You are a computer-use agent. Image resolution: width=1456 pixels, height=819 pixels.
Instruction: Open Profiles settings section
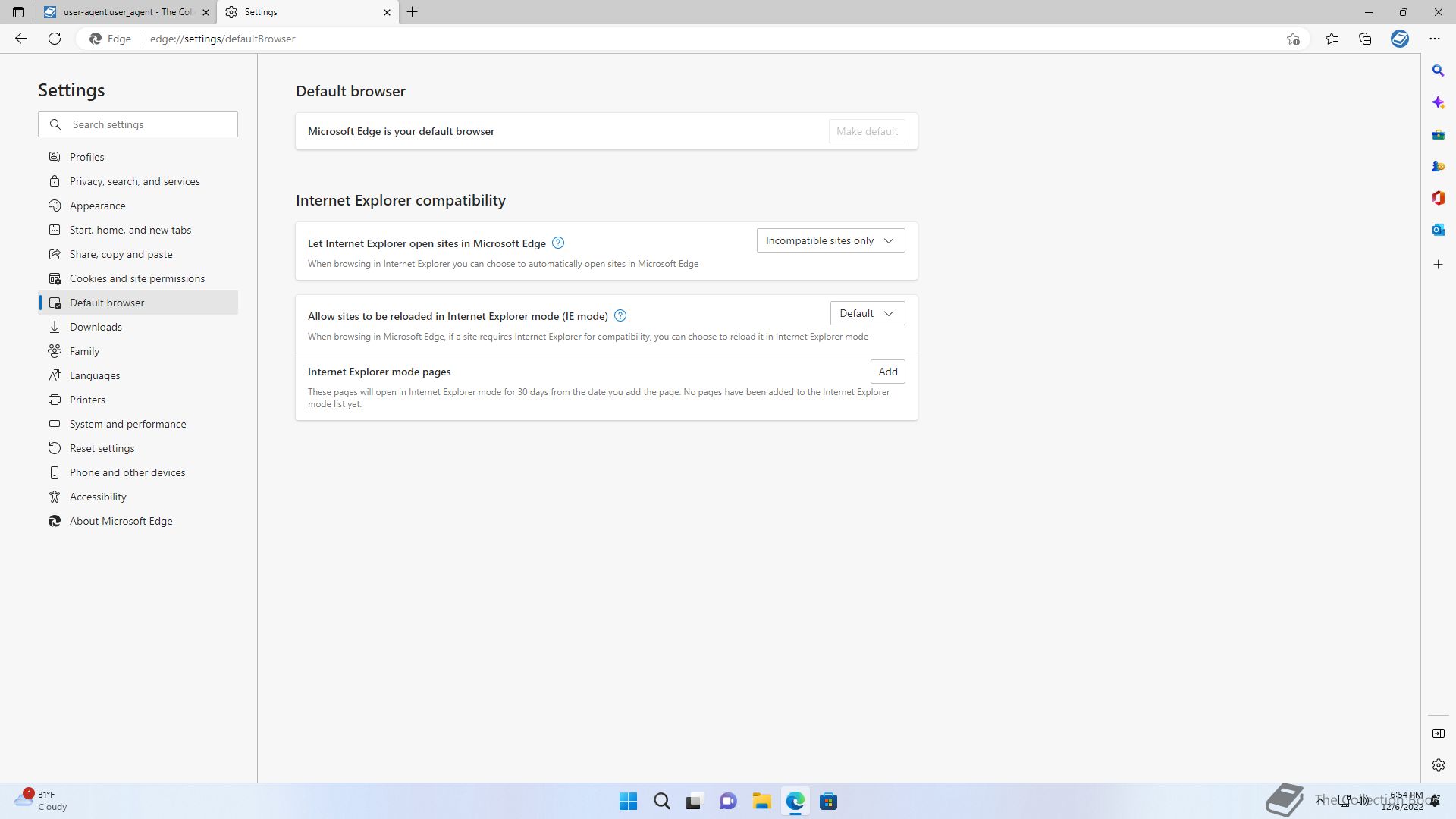pyautogui.click(x=138, y=157)
